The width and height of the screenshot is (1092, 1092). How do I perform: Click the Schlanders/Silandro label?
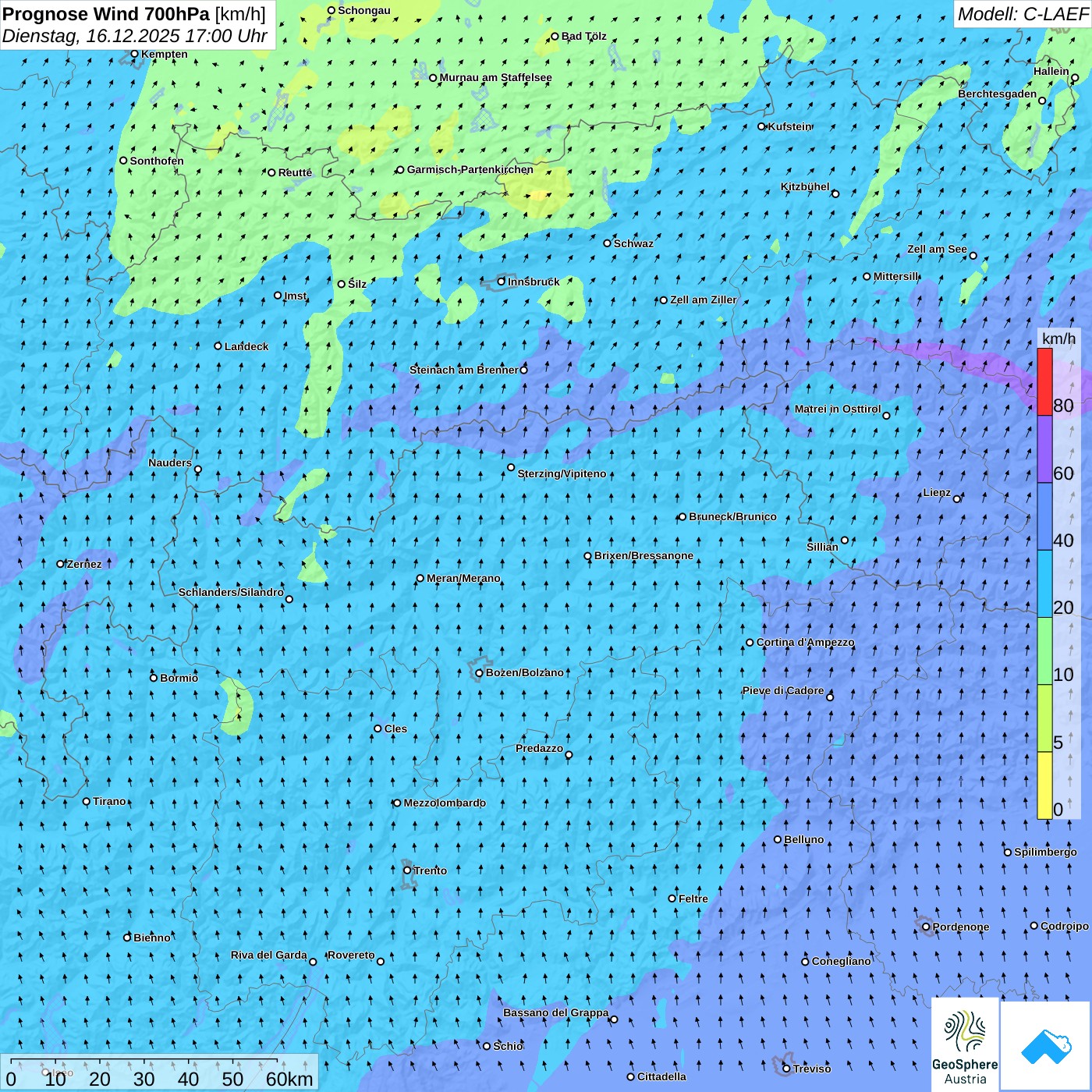pyautogui.click(x=231, y=592)
